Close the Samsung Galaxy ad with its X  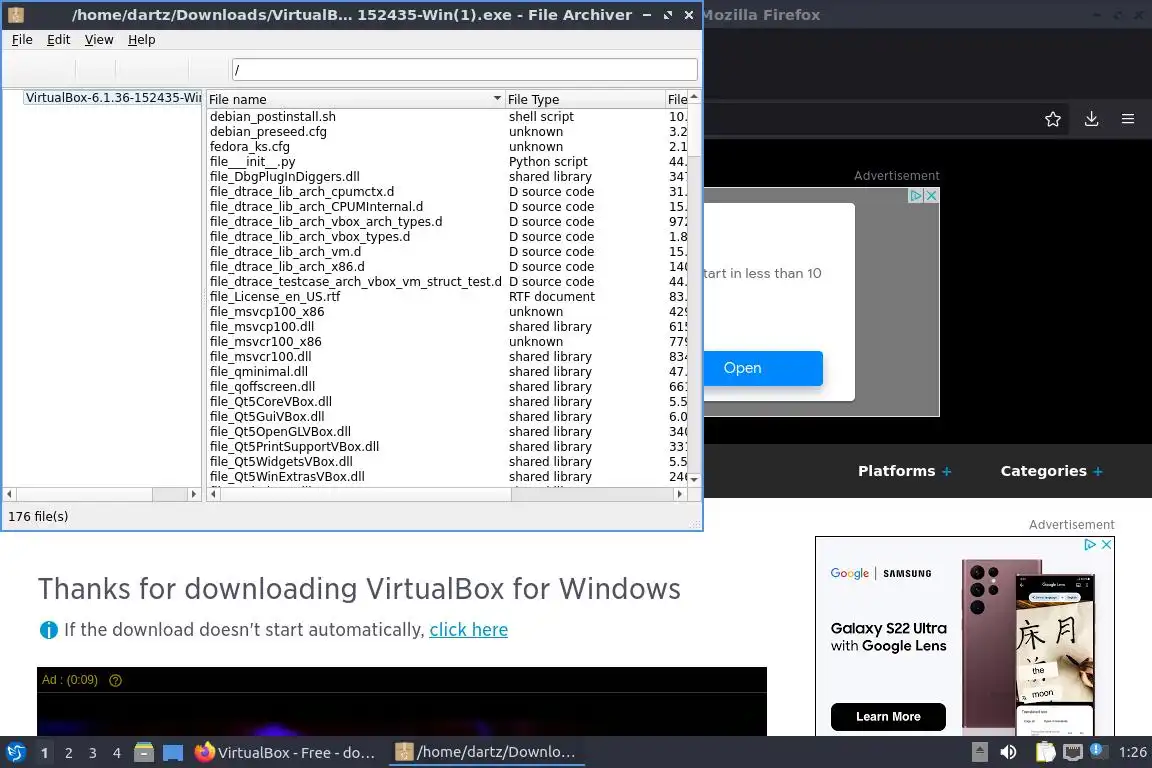click(1106, 545)
